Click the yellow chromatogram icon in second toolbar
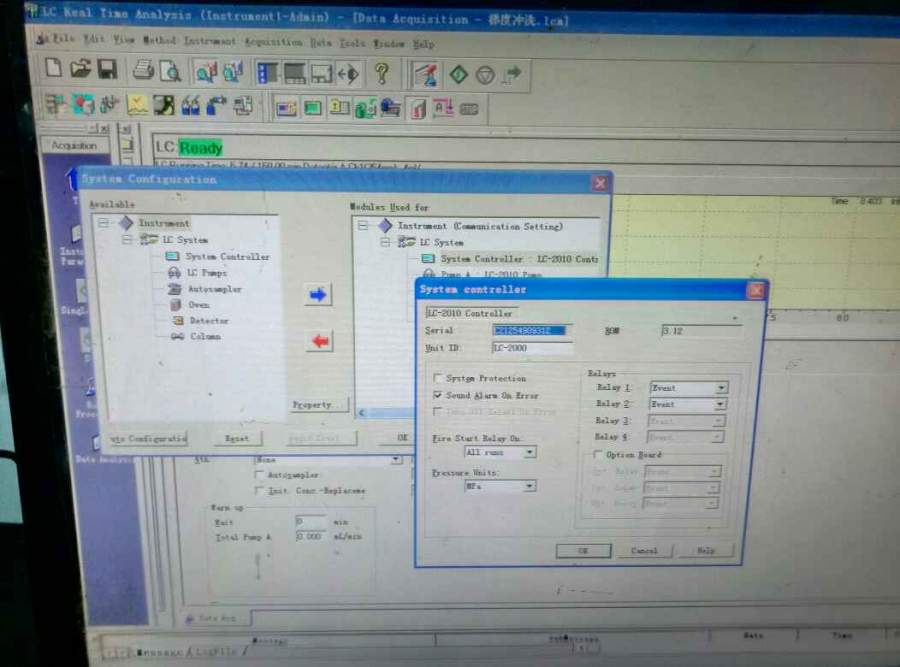The width and height of the screenshot is (900, 667). 137,105
